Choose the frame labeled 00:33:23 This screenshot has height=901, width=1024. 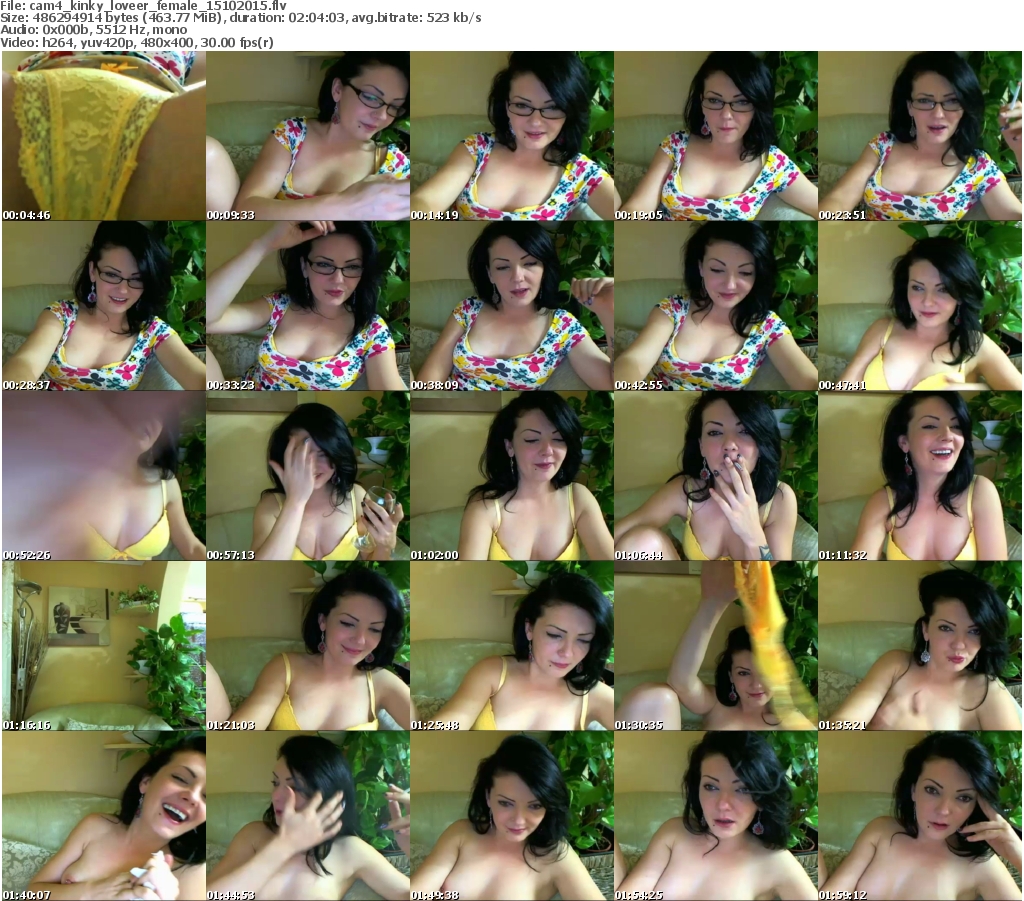click(x=308, y=306)
